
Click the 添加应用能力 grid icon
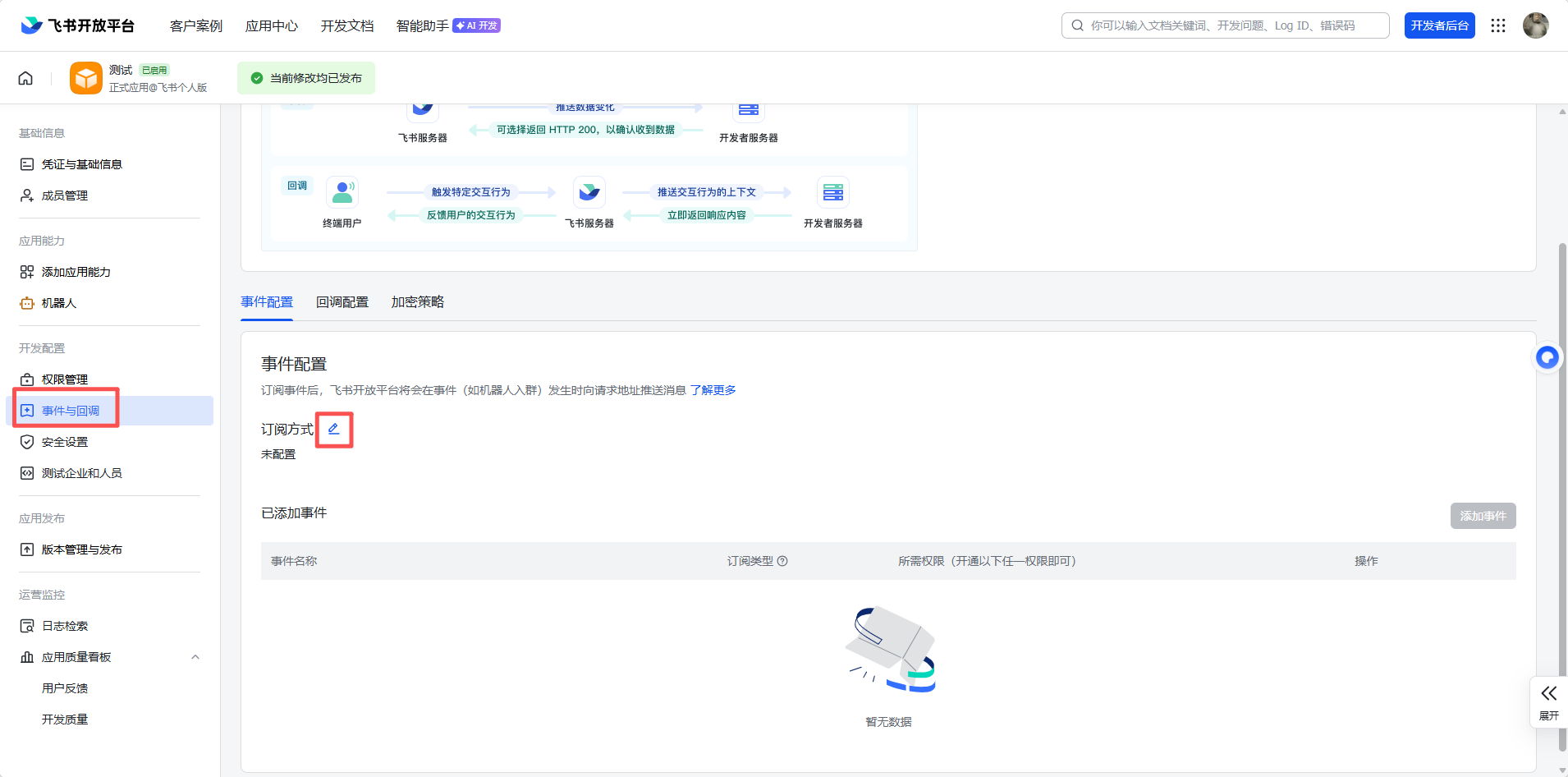[27, 272]
